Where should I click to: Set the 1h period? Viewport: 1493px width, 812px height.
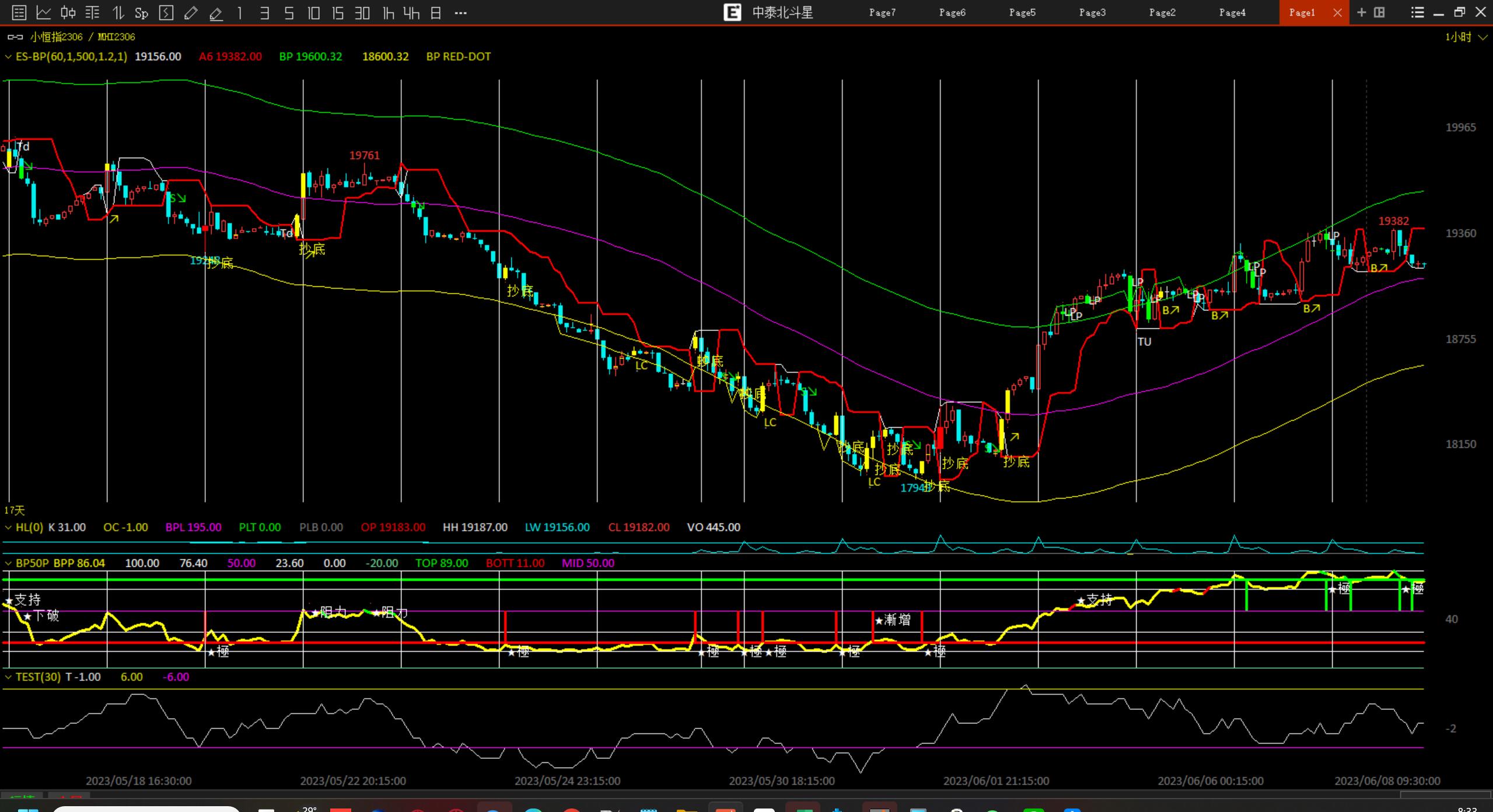388,13
